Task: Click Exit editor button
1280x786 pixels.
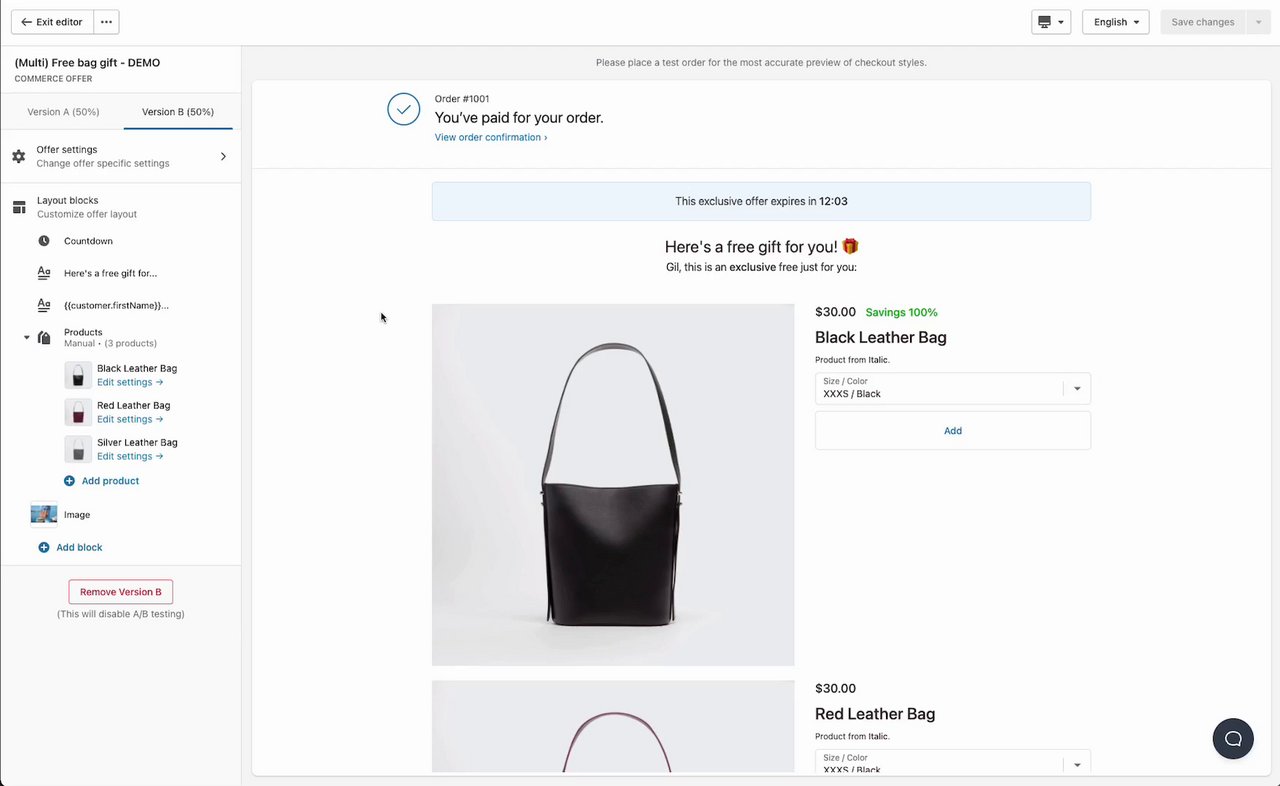Action: tap(52, 22)
